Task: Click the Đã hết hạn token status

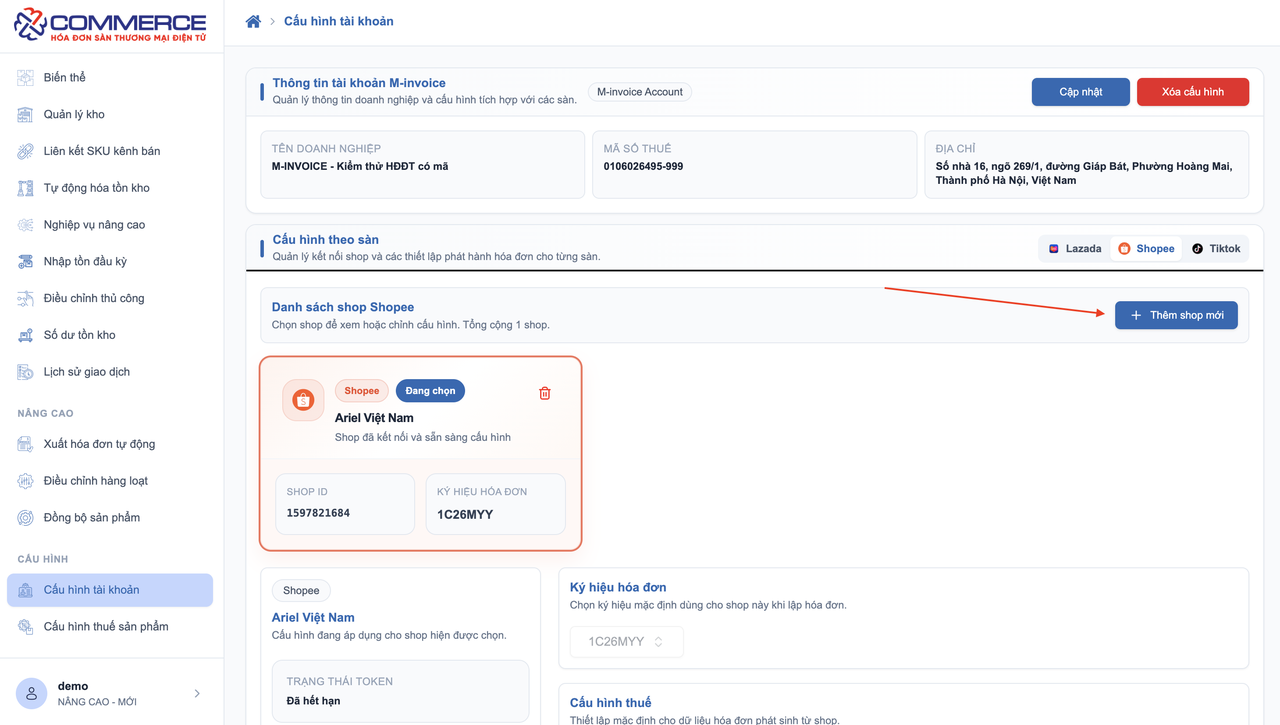Action: tap(313, 701)
